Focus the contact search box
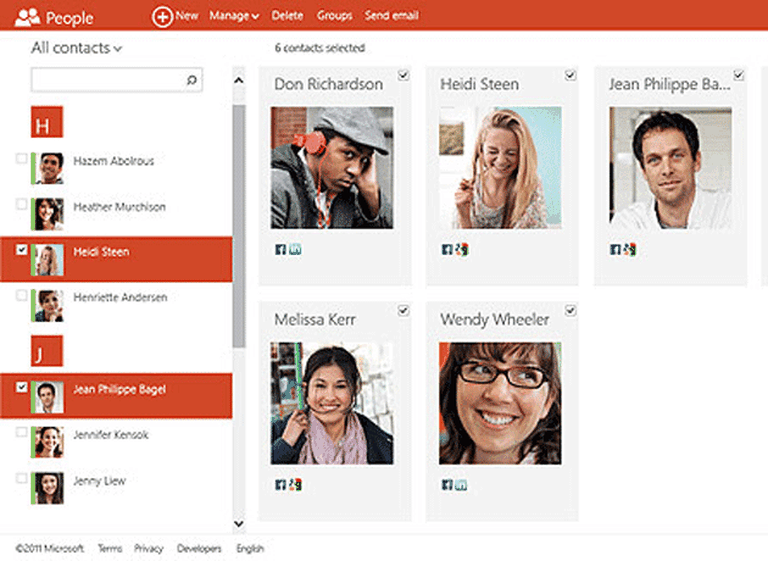The width and height of the screenshot is (768, 561). click(117, 80)
